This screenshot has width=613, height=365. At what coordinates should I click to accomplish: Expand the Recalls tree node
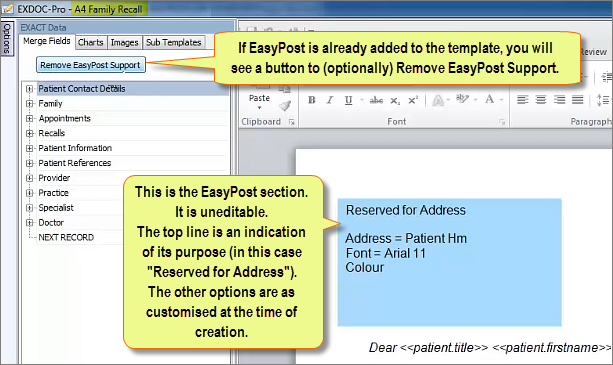click(29, 133)
